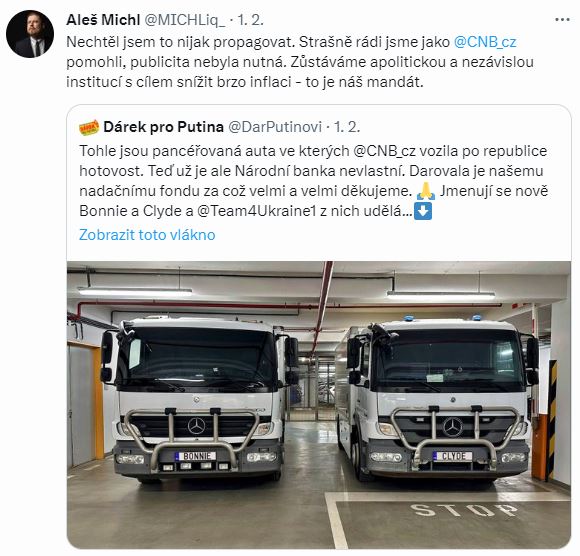
Task: Open Aleš Michl's profile avatar
Action: (30, 34)
